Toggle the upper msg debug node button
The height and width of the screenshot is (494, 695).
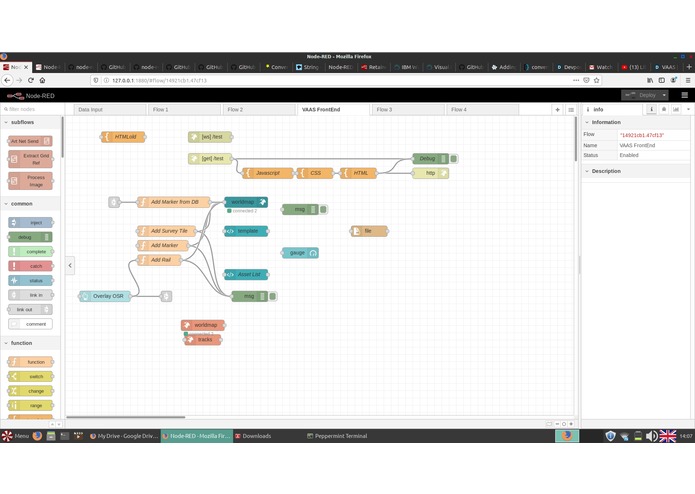[323, 209]
